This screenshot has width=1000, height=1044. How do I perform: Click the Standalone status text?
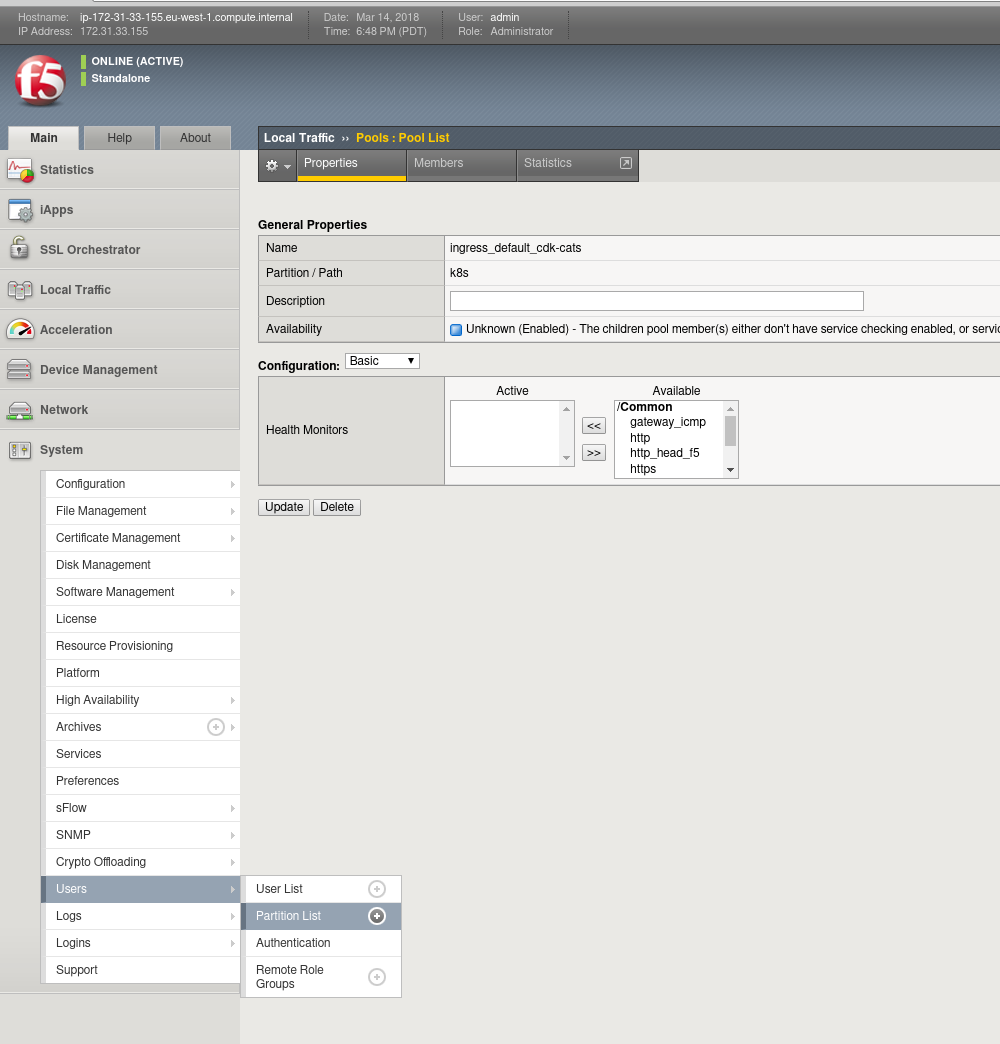(x=121, y=79)
